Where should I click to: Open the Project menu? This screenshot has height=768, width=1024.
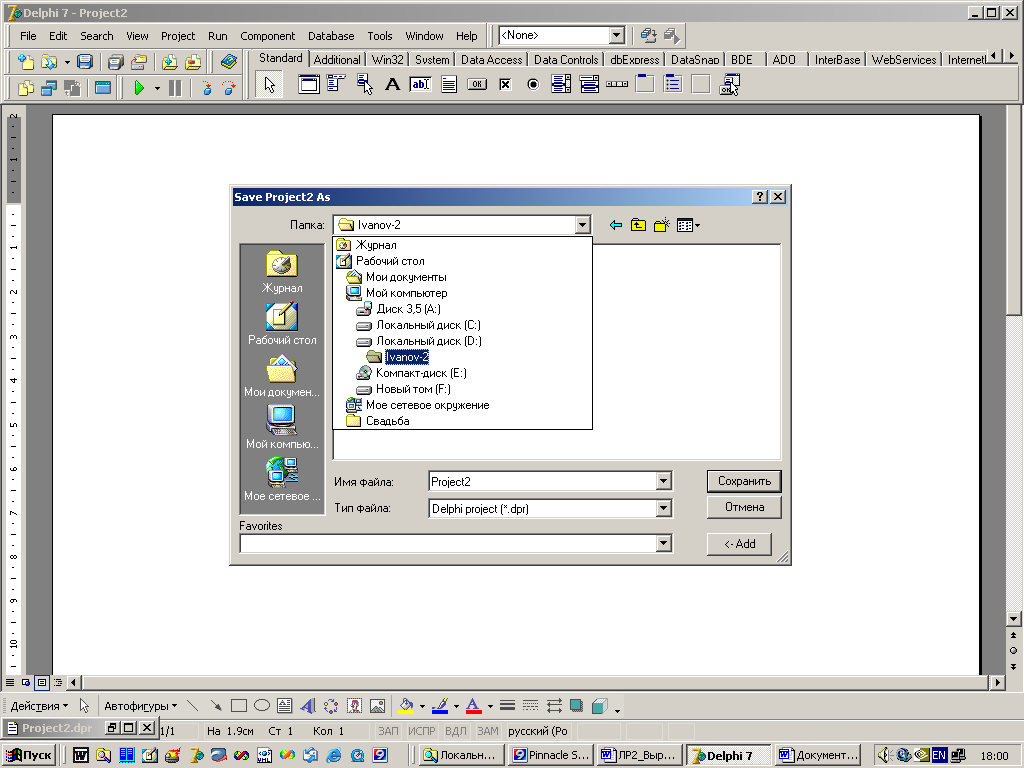(178, 36)
